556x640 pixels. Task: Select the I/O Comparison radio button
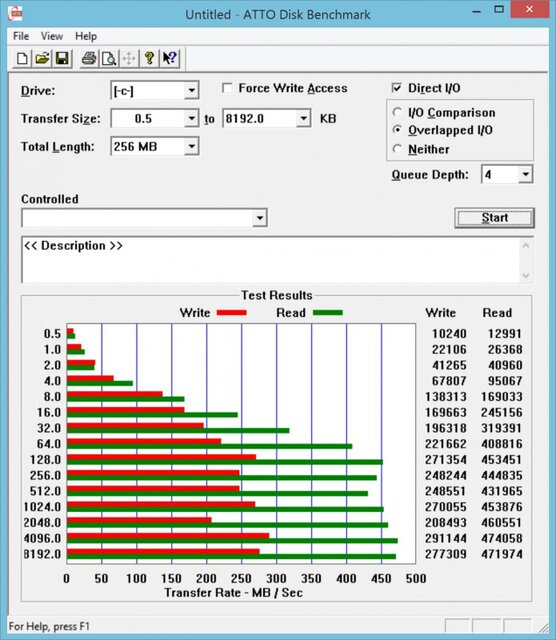click(x=397, y=112)
